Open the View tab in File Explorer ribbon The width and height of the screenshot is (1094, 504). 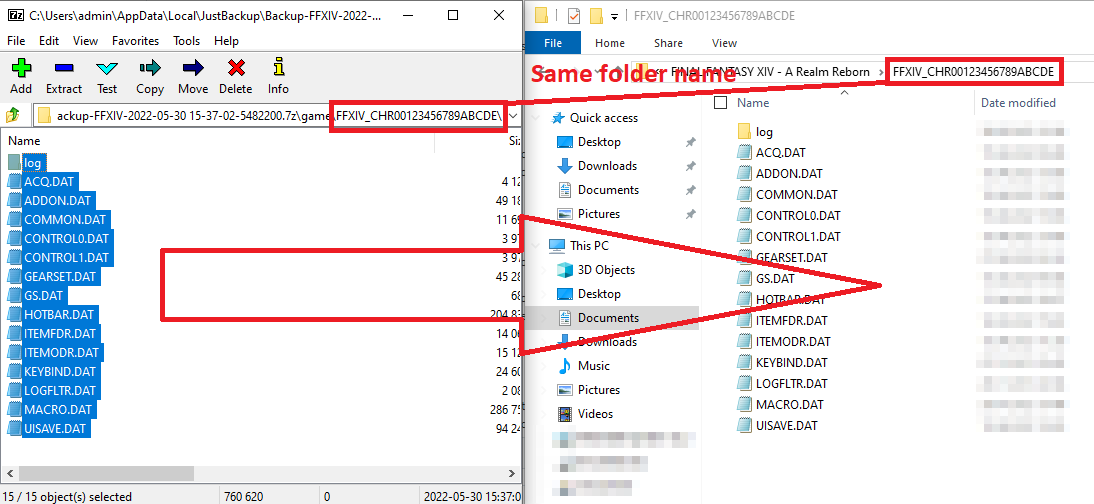pos(724,43)
